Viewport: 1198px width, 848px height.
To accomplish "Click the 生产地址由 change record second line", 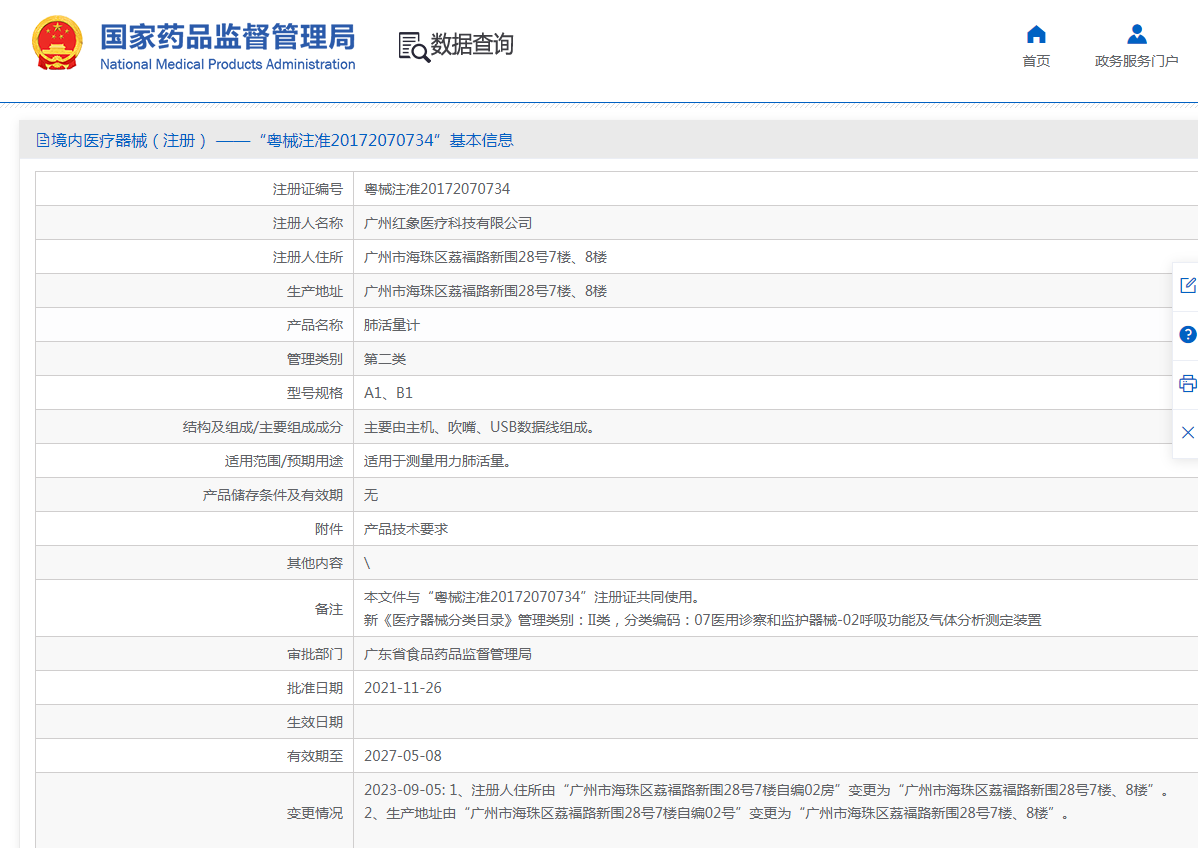I will point(717,813).
